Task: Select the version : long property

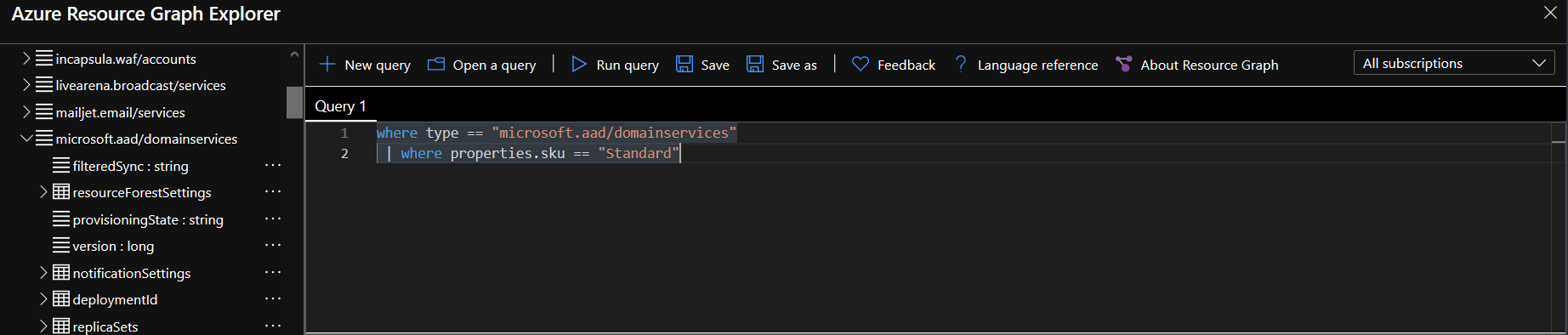Action: click(x=113, y=246)
